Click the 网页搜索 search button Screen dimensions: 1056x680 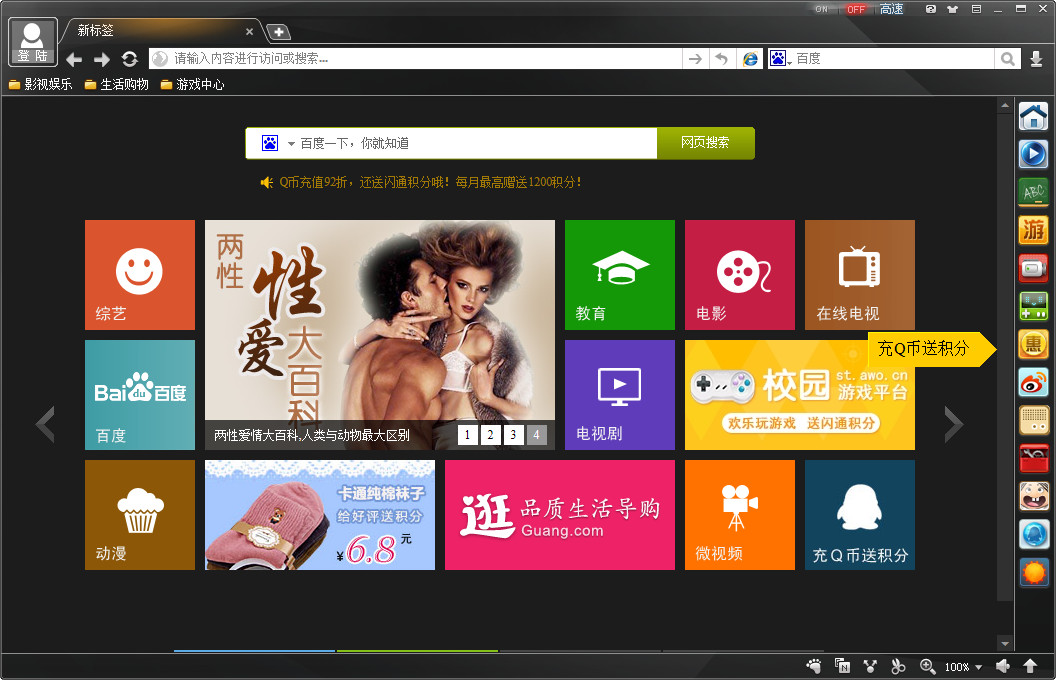[705, 143]
